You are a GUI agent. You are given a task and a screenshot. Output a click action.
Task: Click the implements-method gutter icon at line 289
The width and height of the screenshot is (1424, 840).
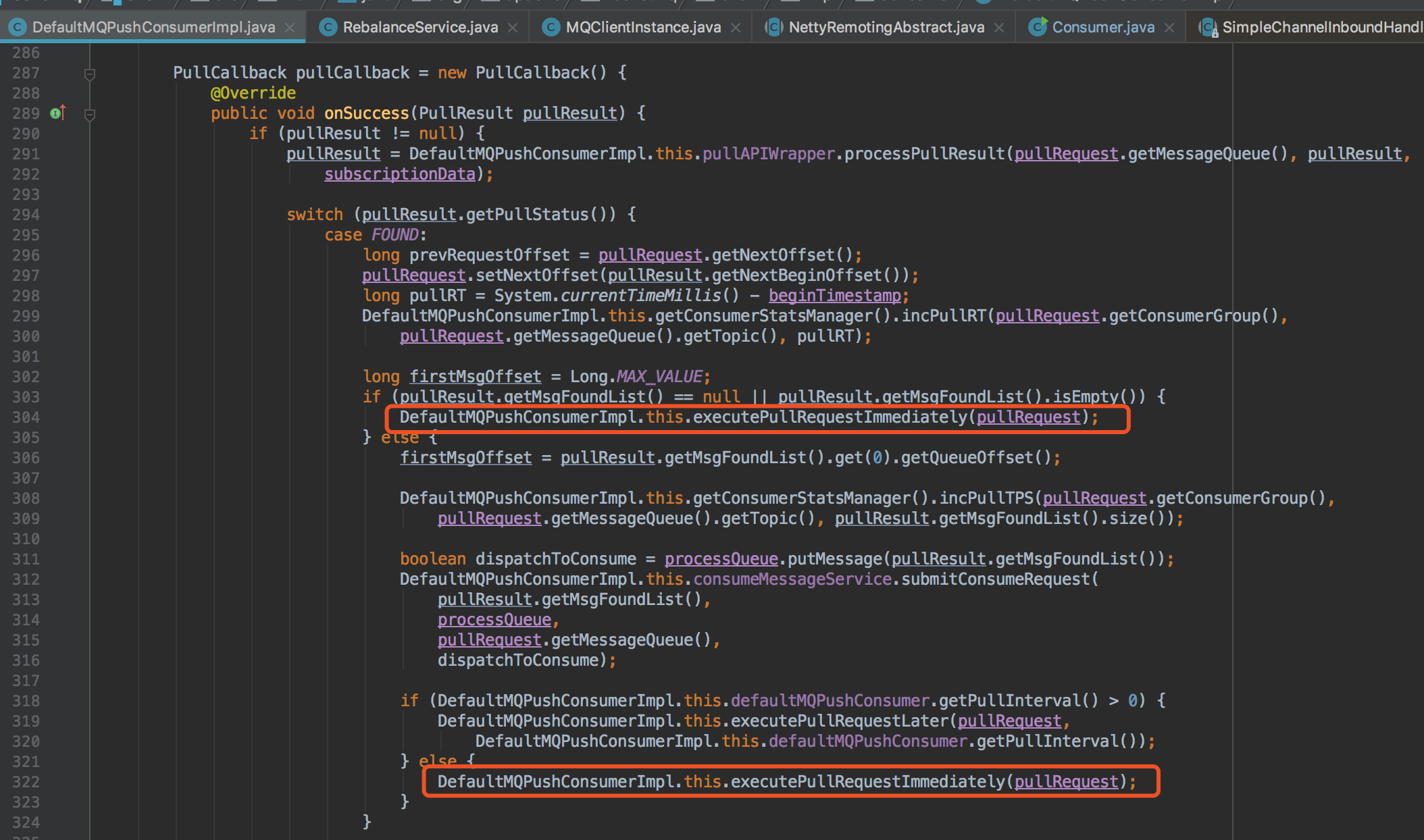pos(57,113)
